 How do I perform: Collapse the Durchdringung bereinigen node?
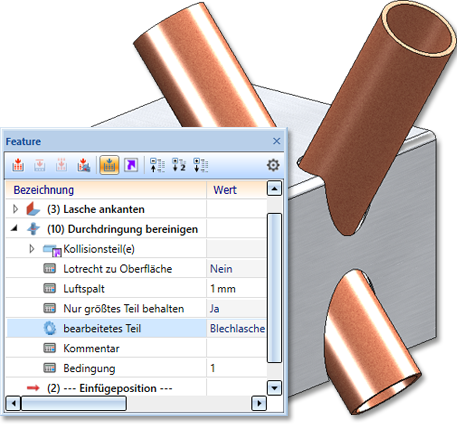(x=14, y=229)
